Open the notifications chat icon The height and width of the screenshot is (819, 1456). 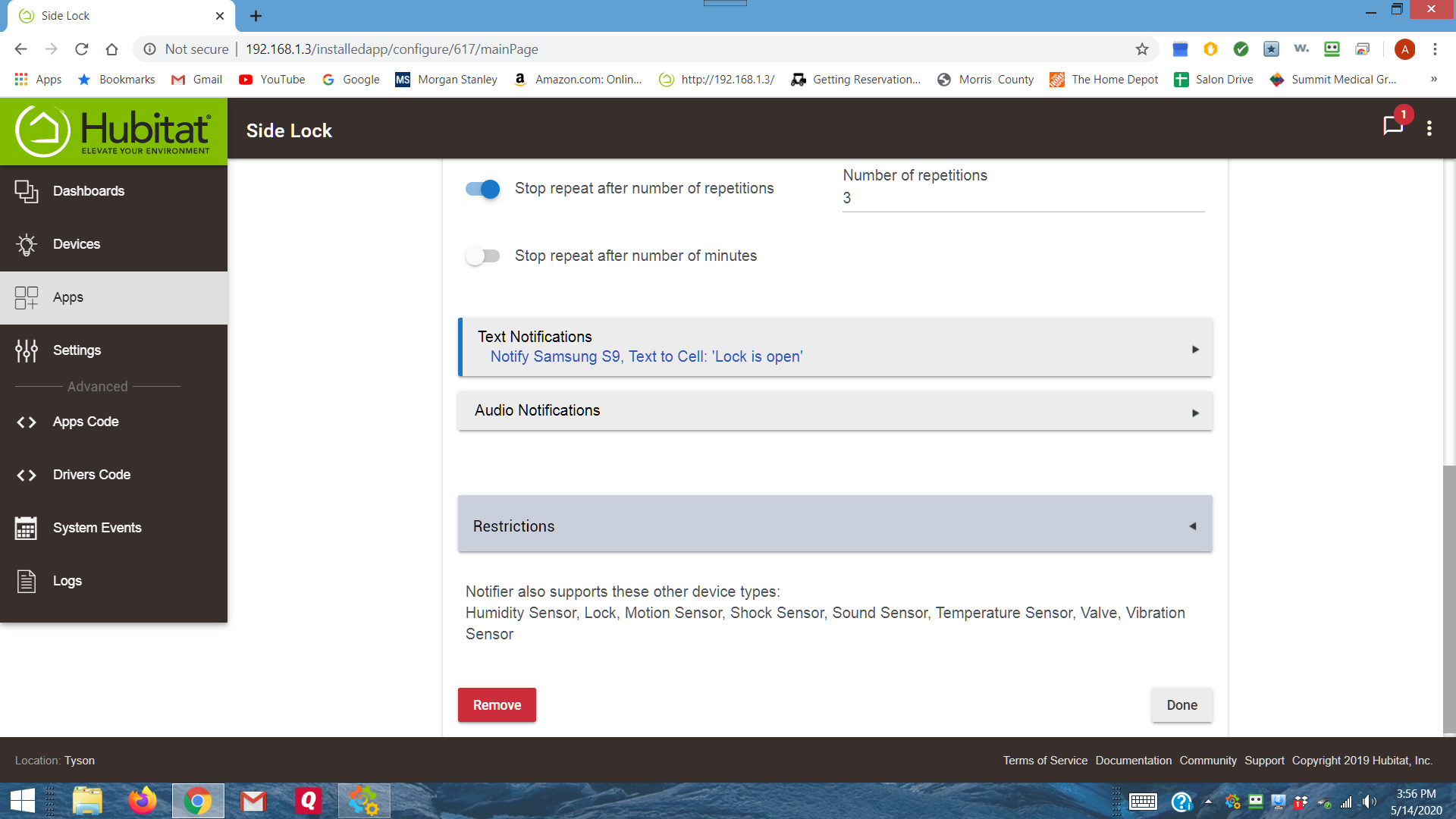tap(1393, 126)
